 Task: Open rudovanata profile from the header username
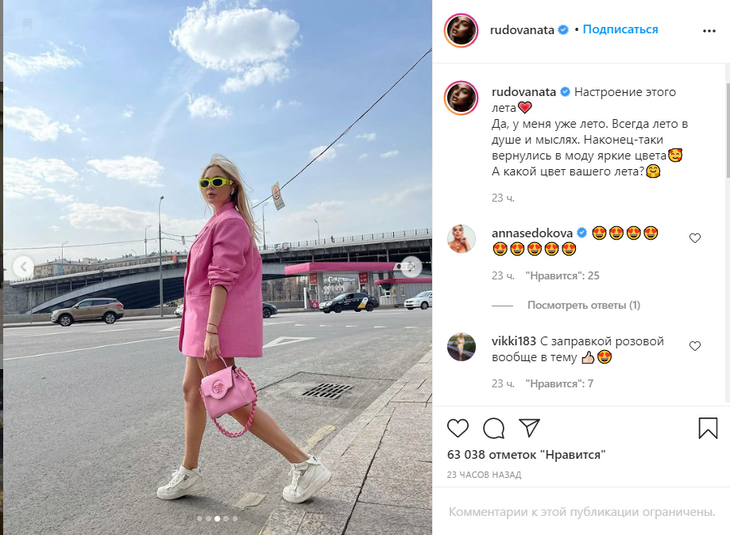[522, 30]
